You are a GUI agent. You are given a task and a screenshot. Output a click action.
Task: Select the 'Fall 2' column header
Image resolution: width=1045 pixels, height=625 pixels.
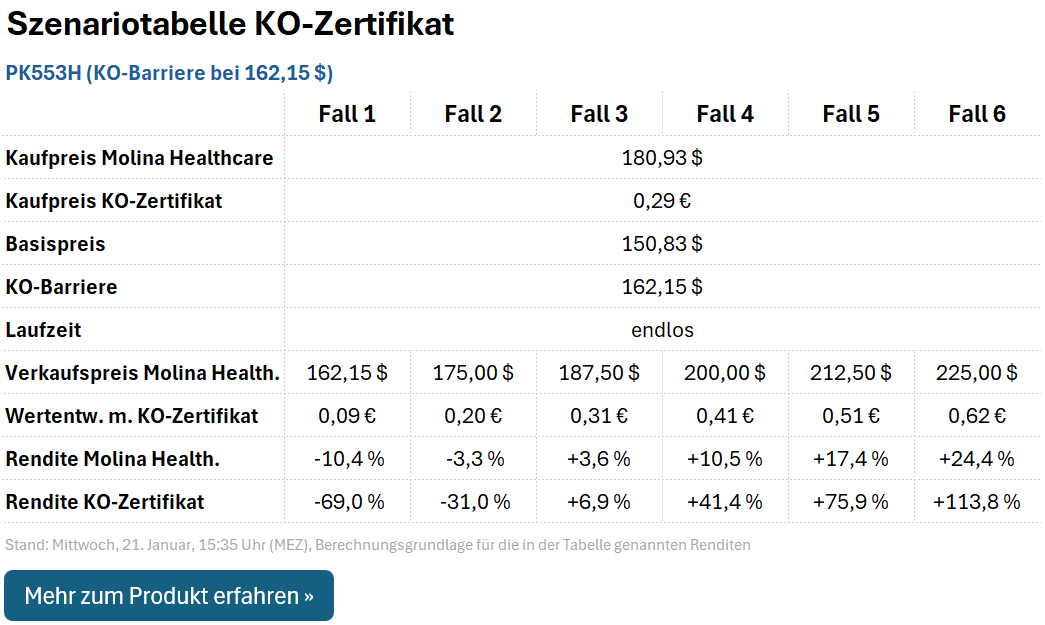point(473,114)
